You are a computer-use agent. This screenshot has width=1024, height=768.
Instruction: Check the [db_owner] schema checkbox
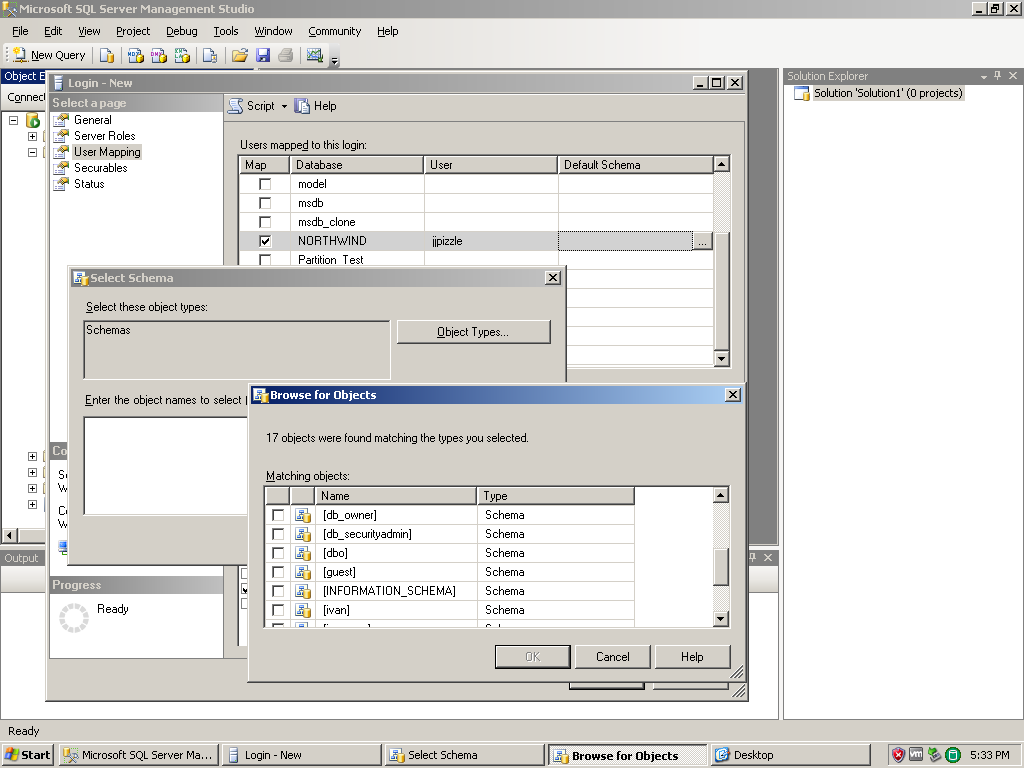click(x=278, y=515)
